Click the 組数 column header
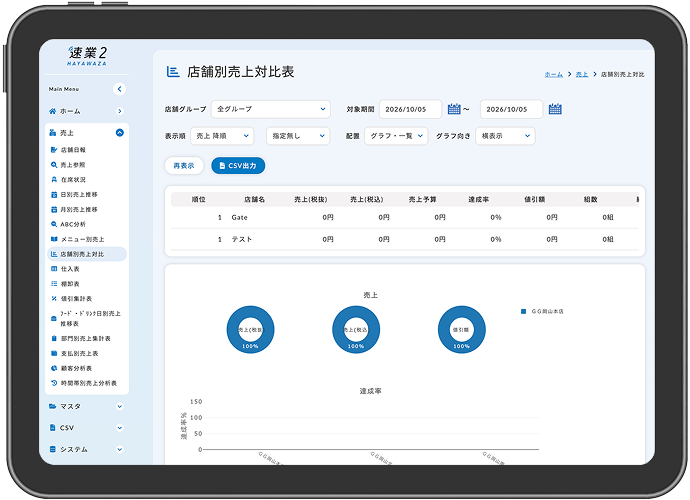Screen dimensions: 690x500 coord(591,199)
